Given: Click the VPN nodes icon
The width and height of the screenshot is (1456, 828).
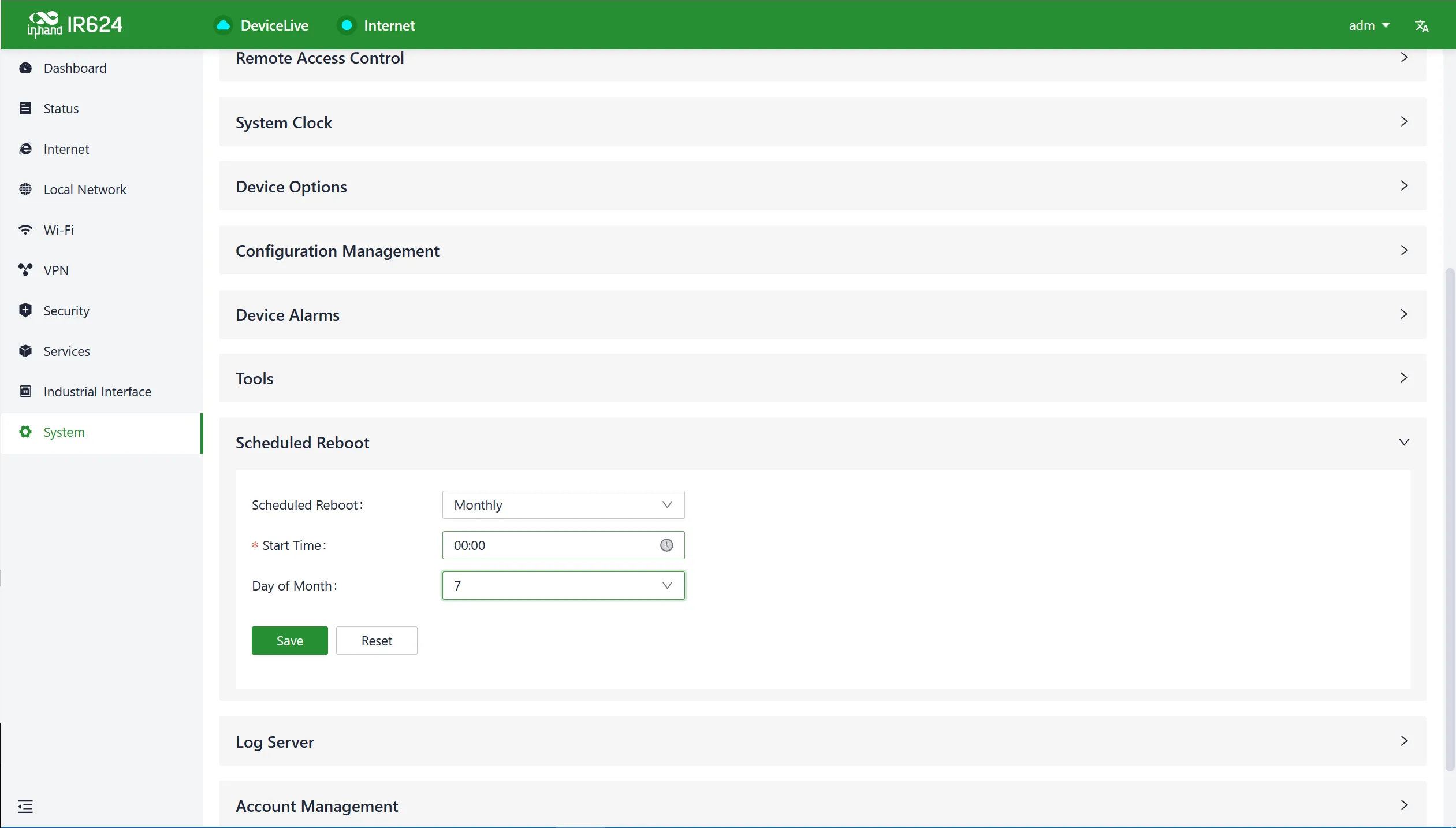Looking at the screenshot, I should 25,270.
